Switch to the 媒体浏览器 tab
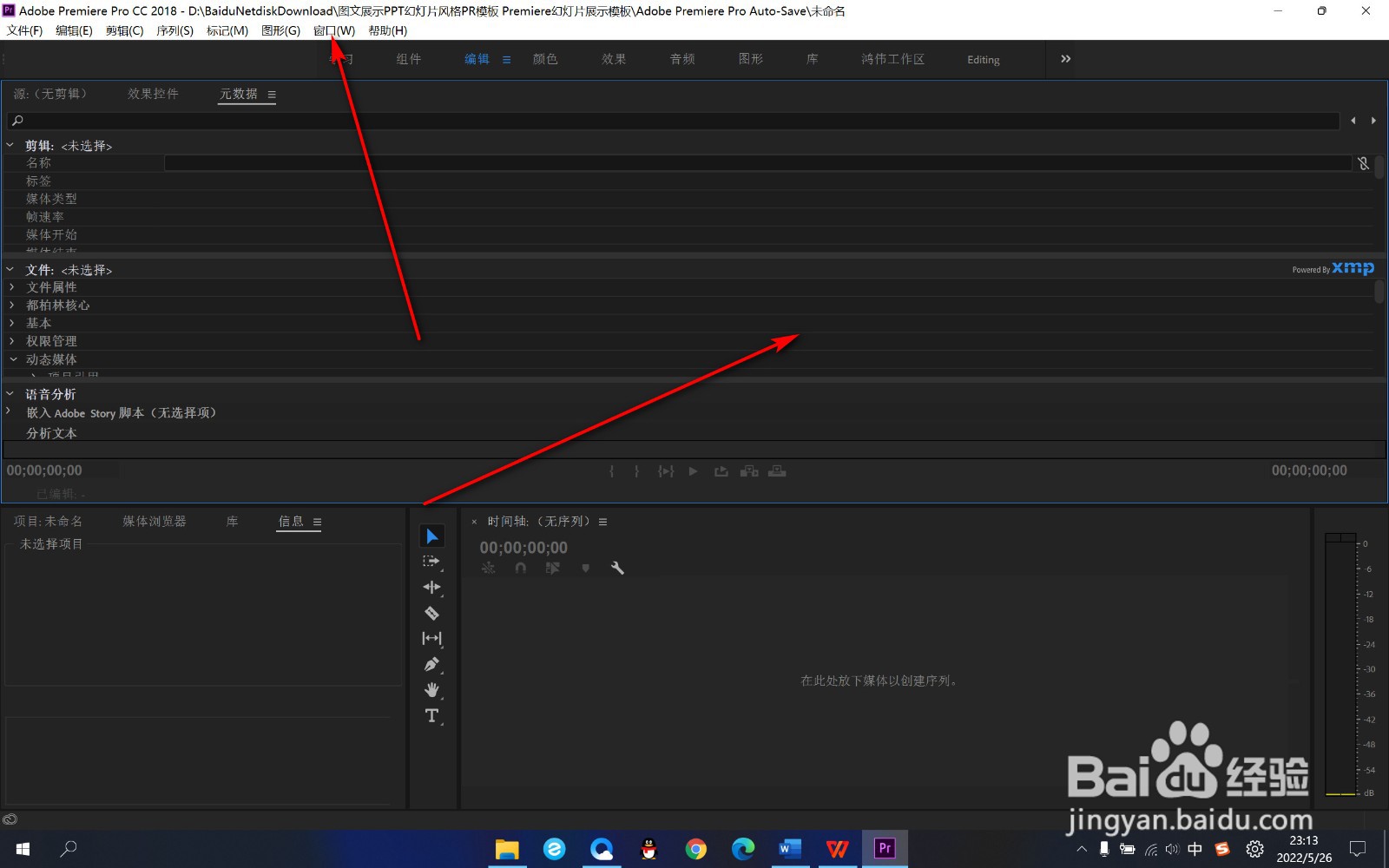 click(155, 522)
